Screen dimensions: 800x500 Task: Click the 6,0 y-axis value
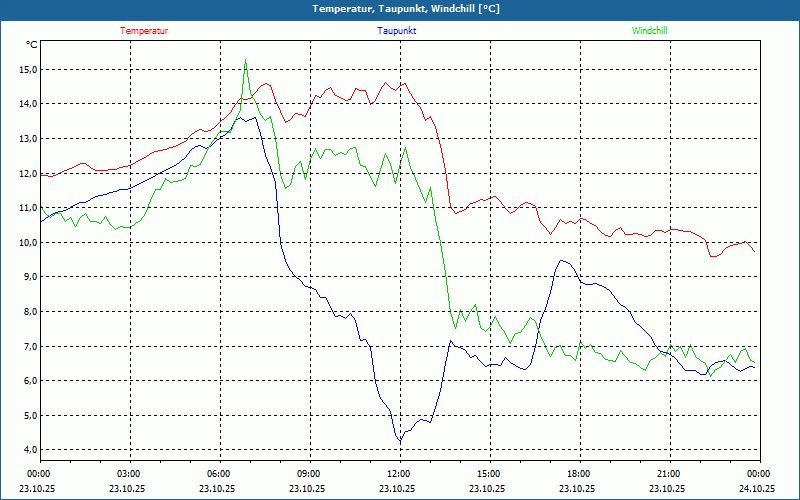pyautogui.click(x=29, y=381)
